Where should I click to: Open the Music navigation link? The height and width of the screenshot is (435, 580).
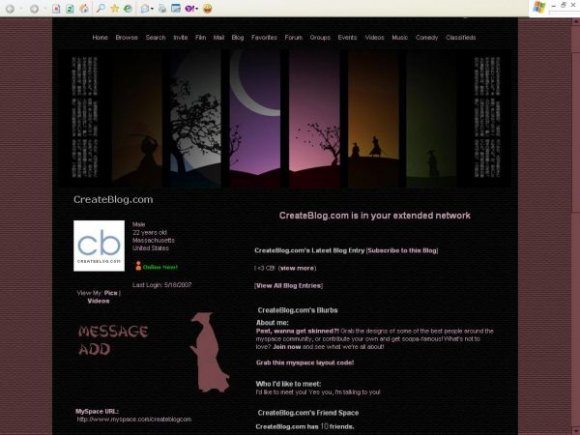point(400,38)
